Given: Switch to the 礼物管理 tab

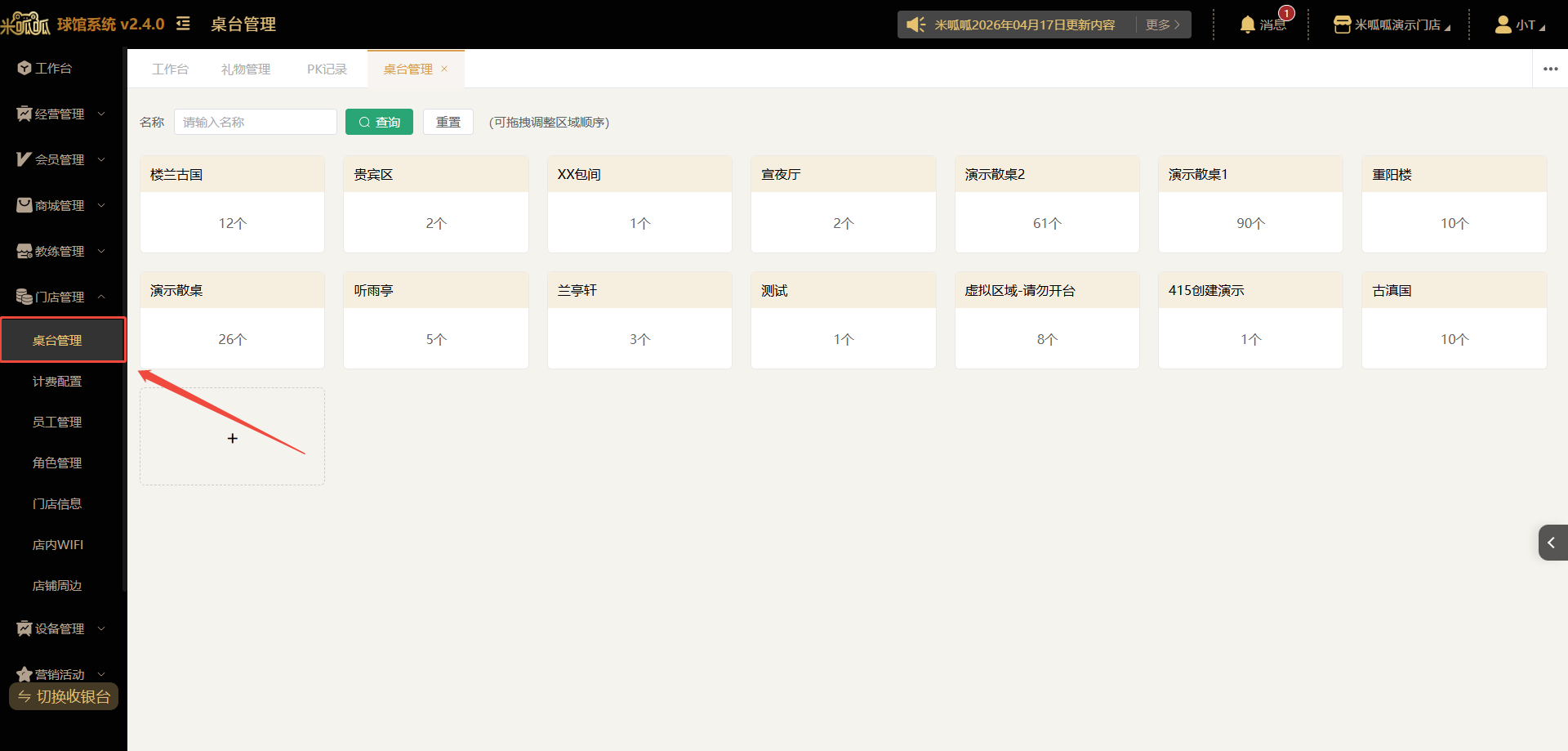Looking at the screenshot, I should point(245,69).
